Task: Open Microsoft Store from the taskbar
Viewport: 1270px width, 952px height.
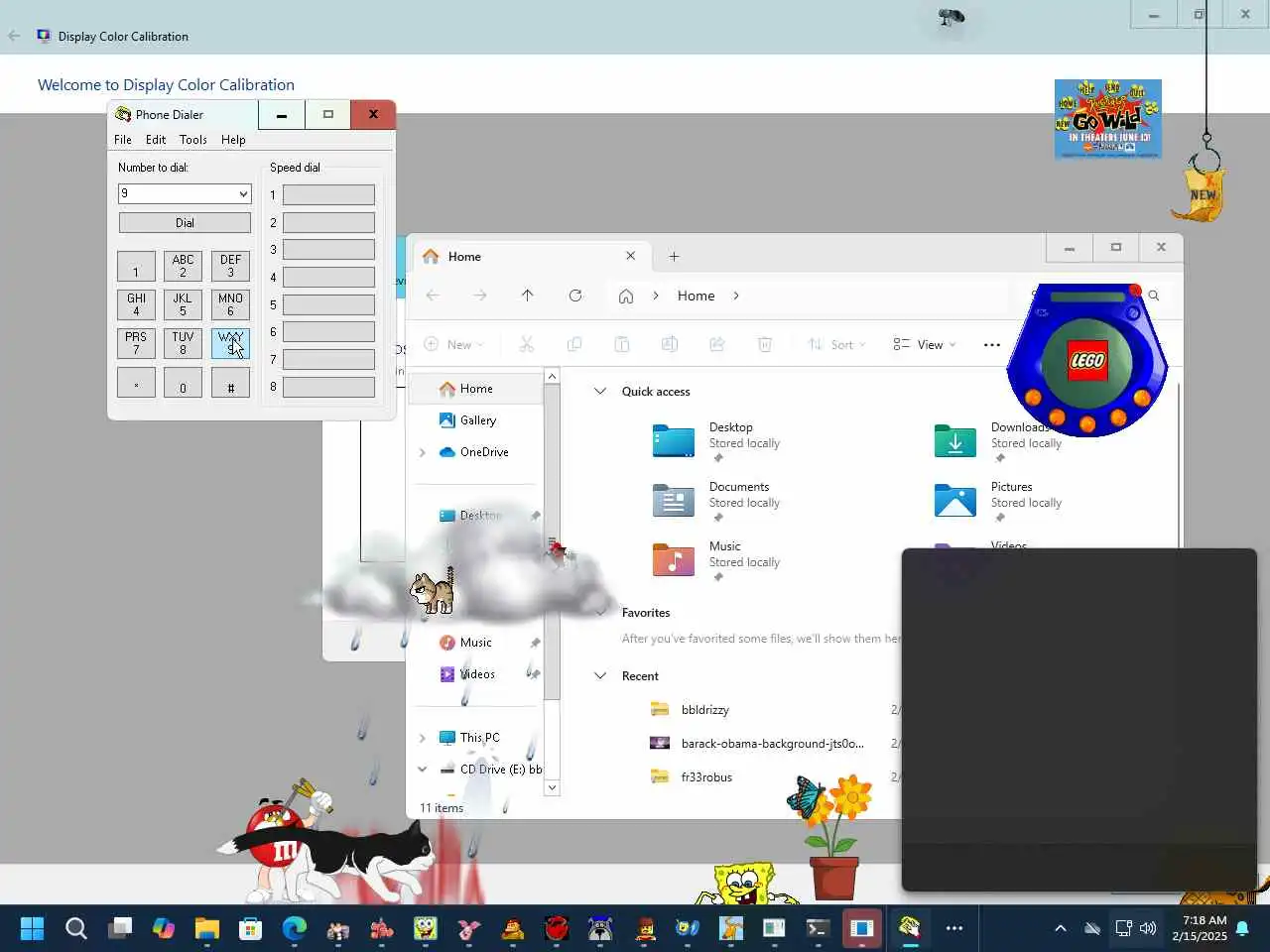Action: point(251,928)
